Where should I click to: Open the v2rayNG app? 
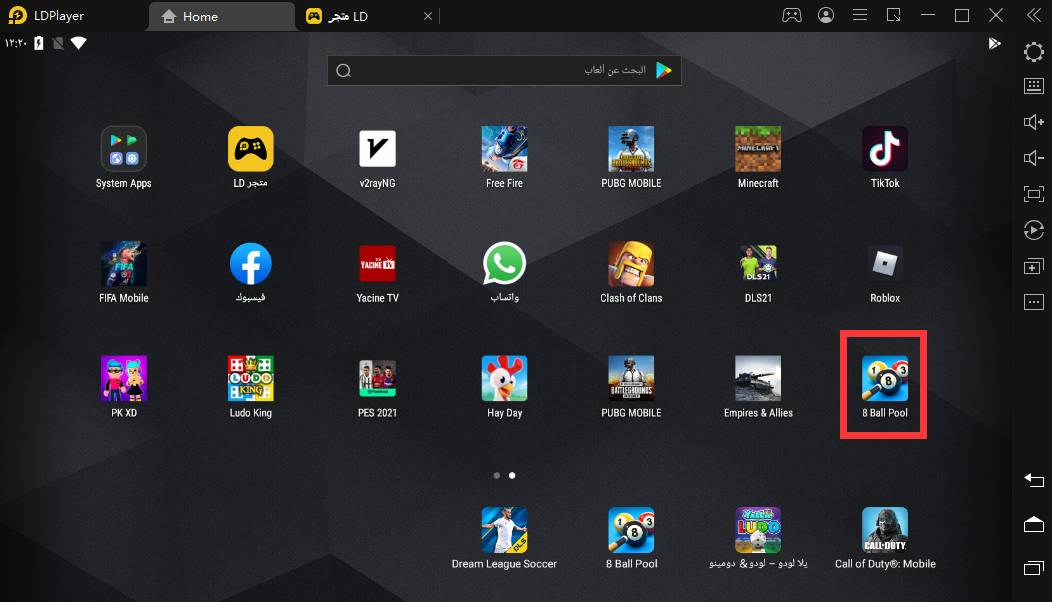377,149
